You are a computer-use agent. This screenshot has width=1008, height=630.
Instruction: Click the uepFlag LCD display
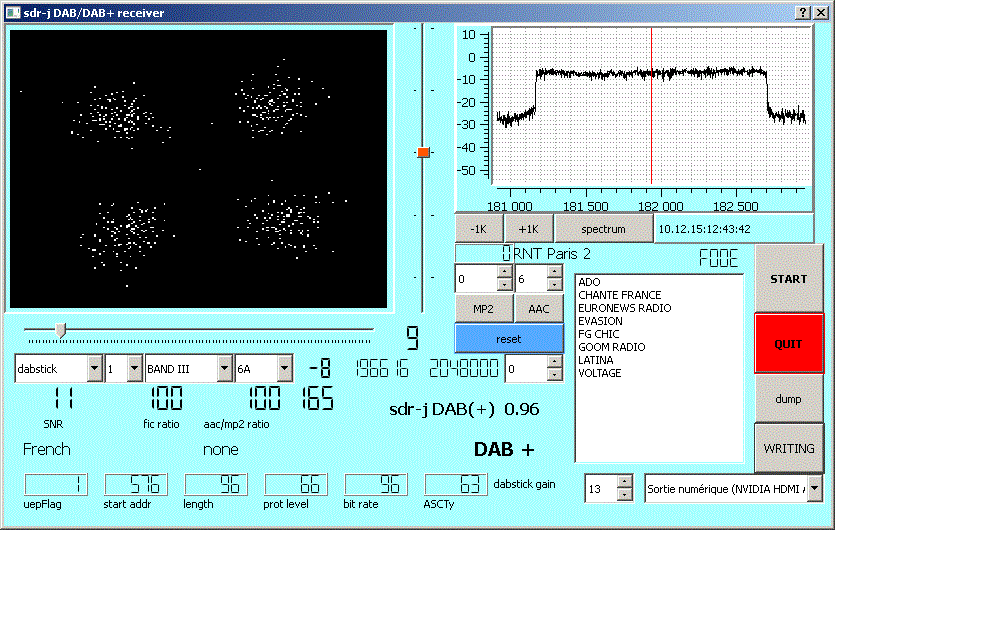coord(56,484)
